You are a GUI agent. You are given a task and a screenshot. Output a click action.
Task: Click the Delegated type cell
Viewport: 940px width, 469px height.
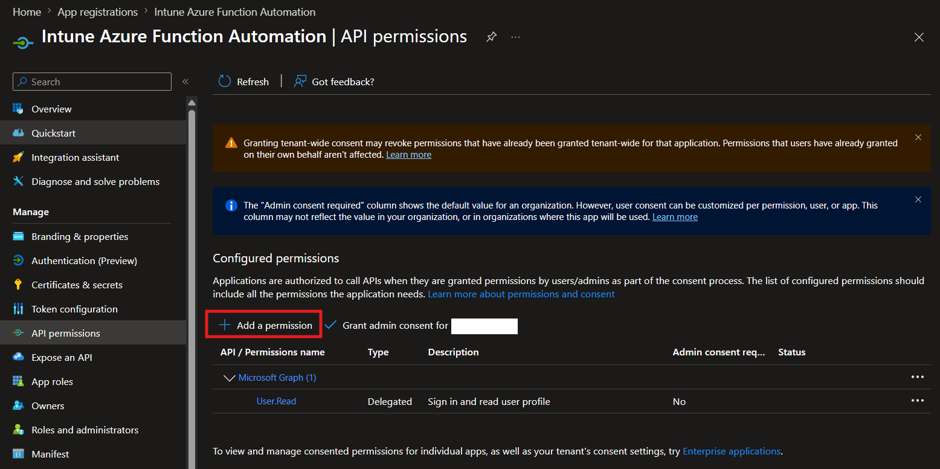(390, 401)
